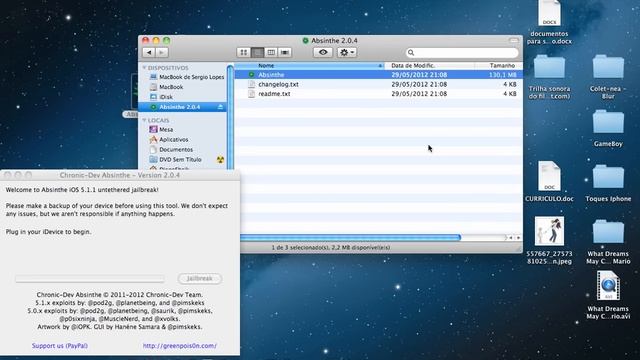Open Aplicativos in the sidebar
The image size is (640, 360).
pos(169,140)
